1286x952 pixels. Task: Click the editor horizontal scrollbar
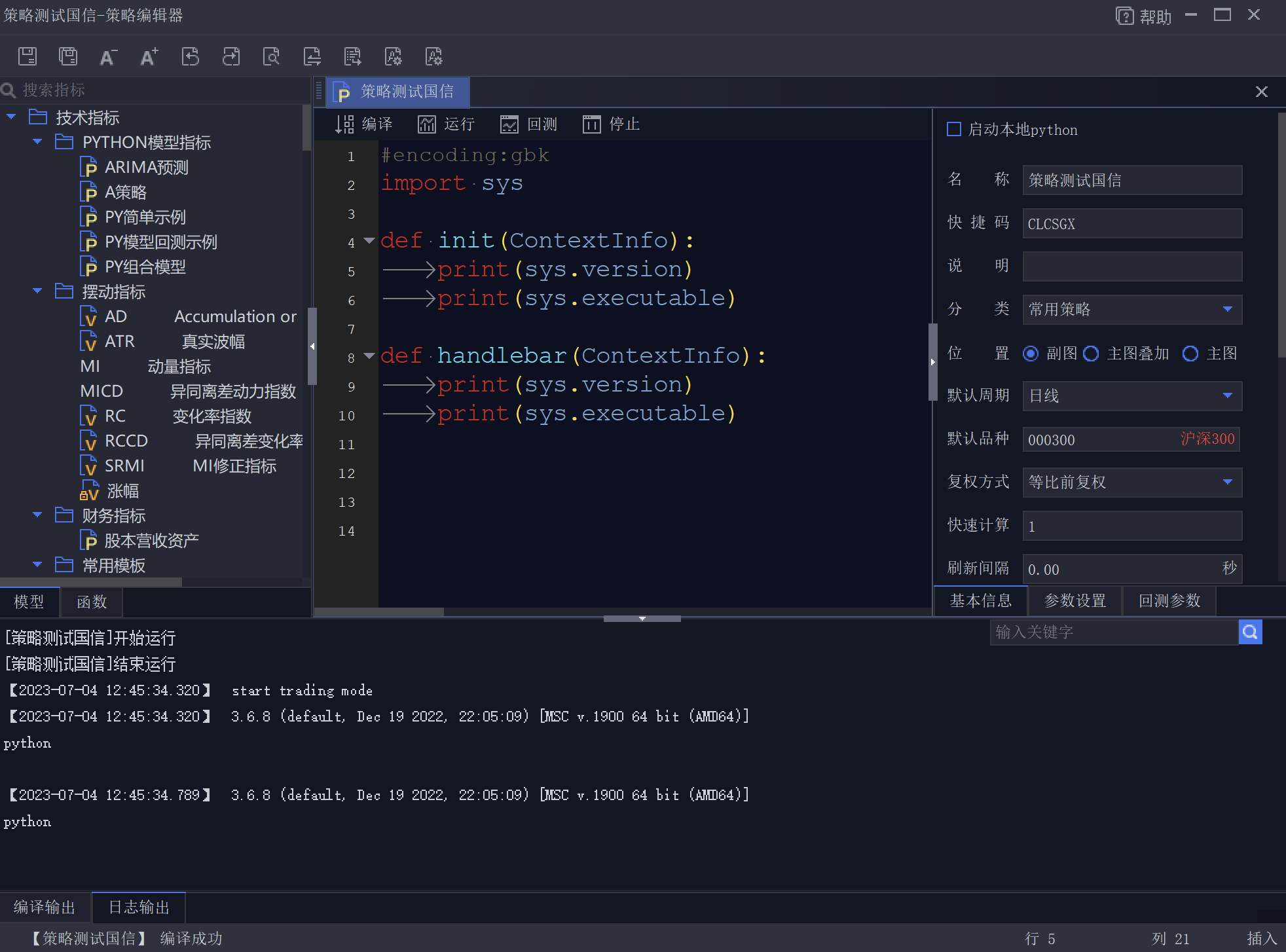379,612
